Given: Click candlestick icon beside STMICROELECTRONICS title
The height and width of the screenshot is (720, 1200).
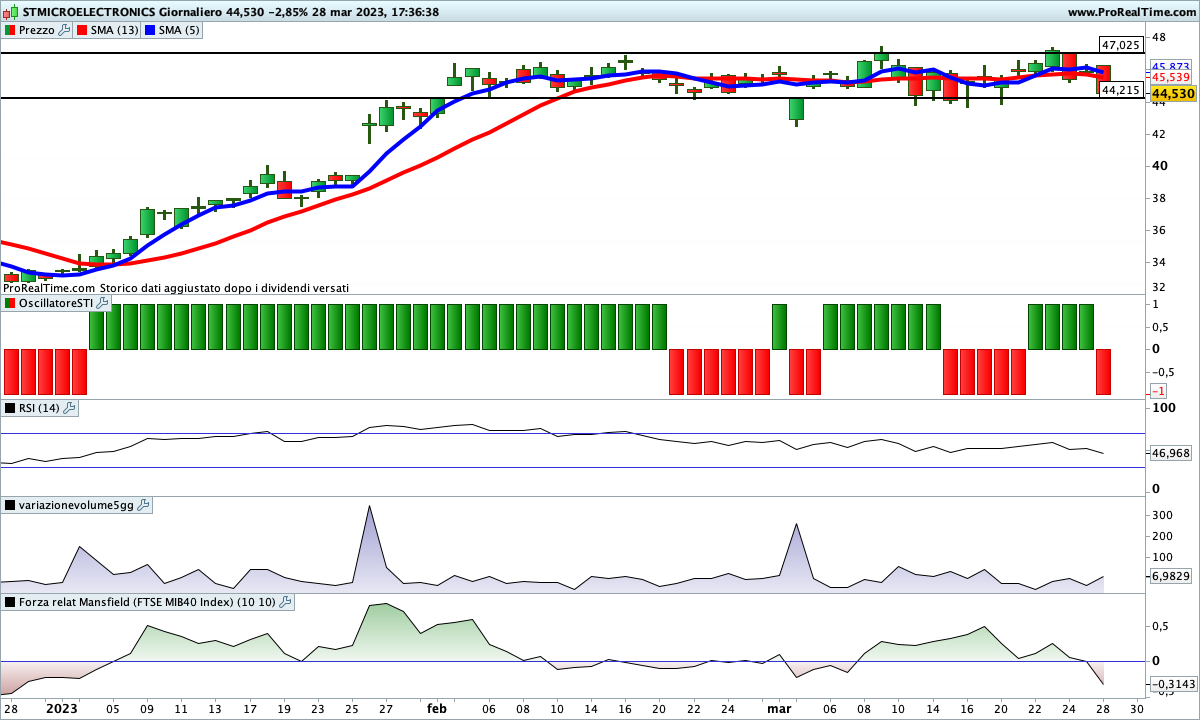Looking at the screenshot, I should [11, 12].
